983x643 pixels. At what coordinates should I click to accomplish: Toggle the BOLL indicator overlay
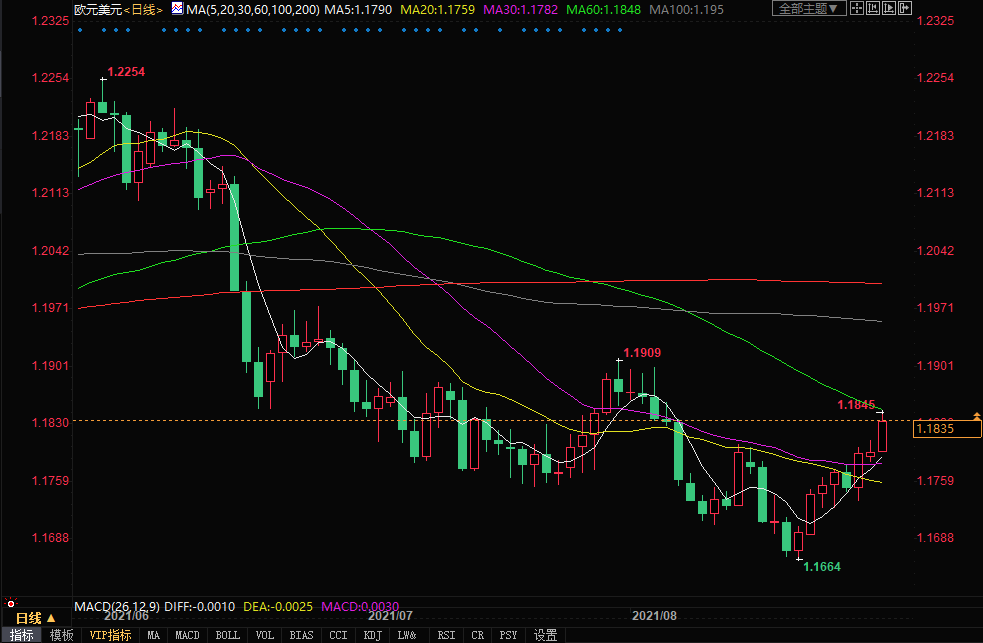pos(227,635)
